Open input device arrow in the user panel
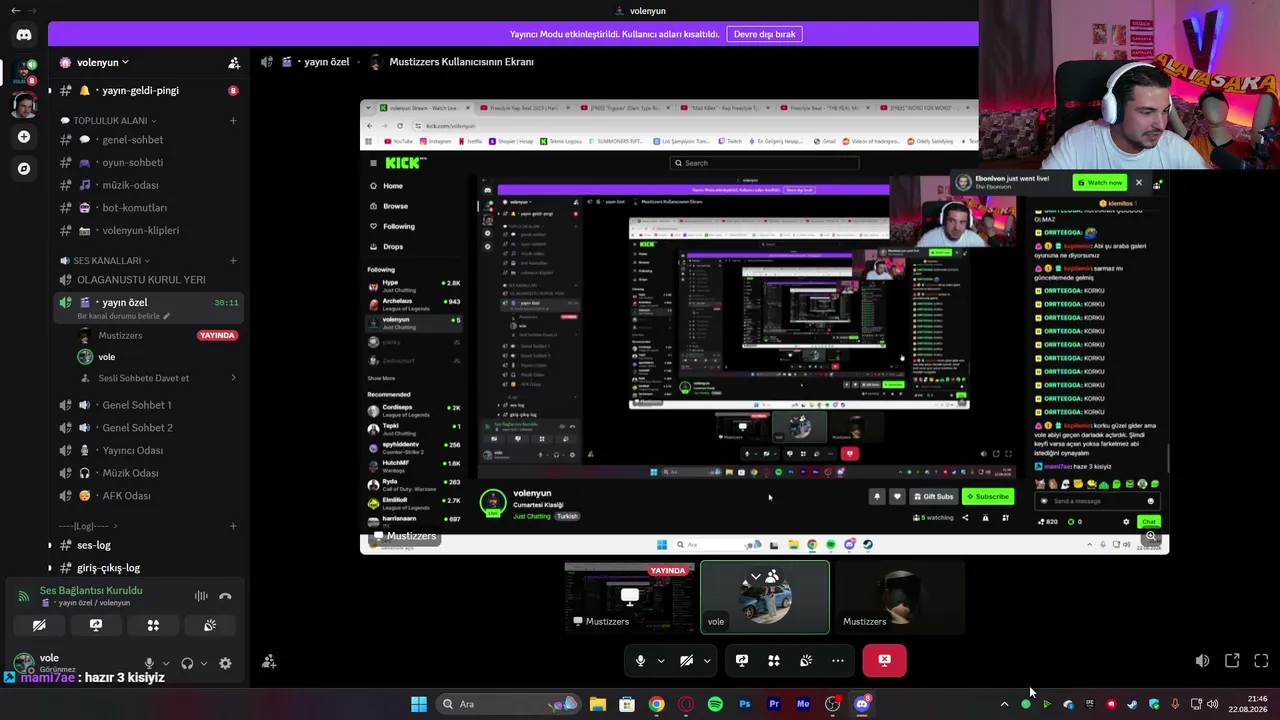This screenshot has width=1280, height=720. coord(165,663)
